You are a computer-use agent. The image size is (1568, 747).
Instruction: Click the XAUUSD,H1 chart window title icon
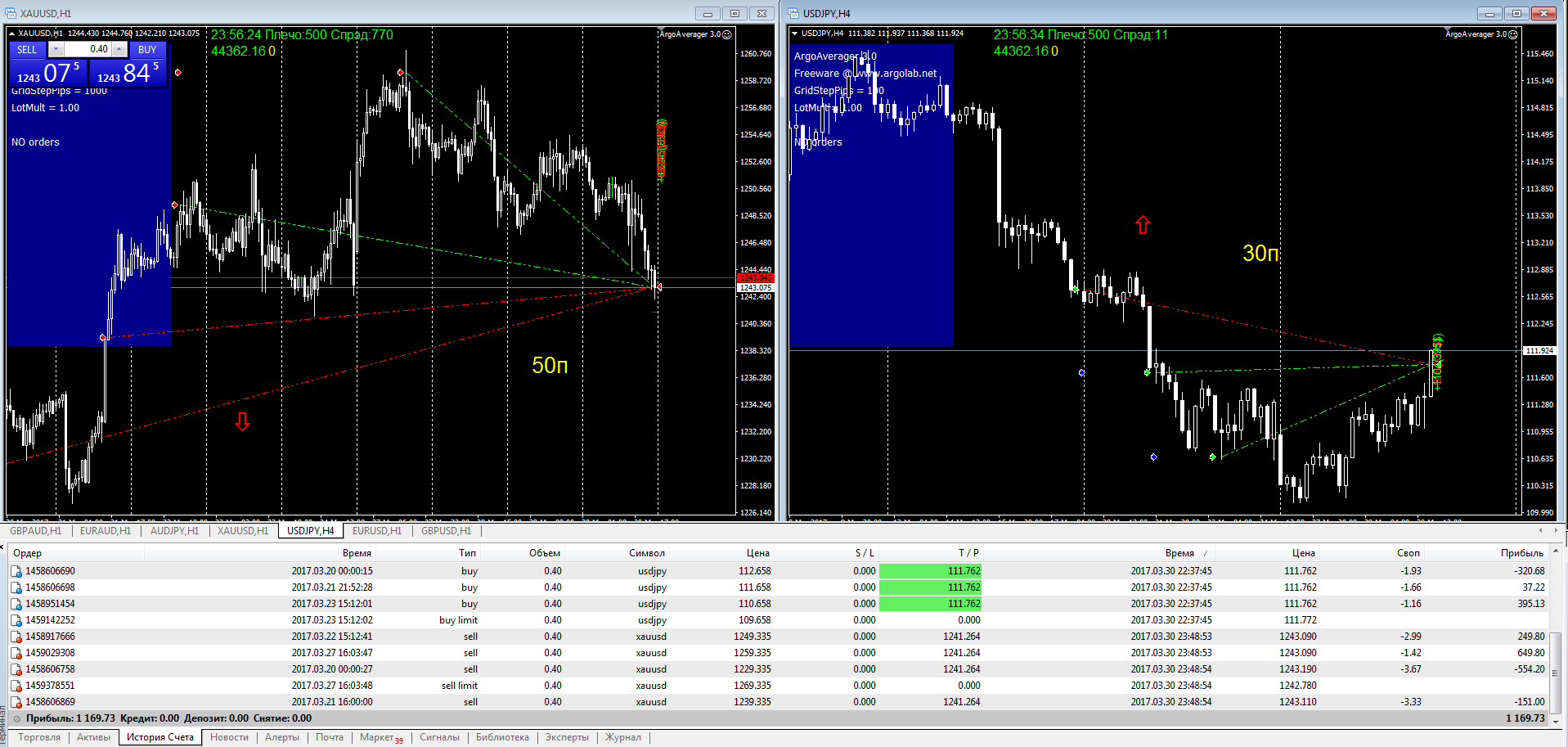(x=11, y=13)
